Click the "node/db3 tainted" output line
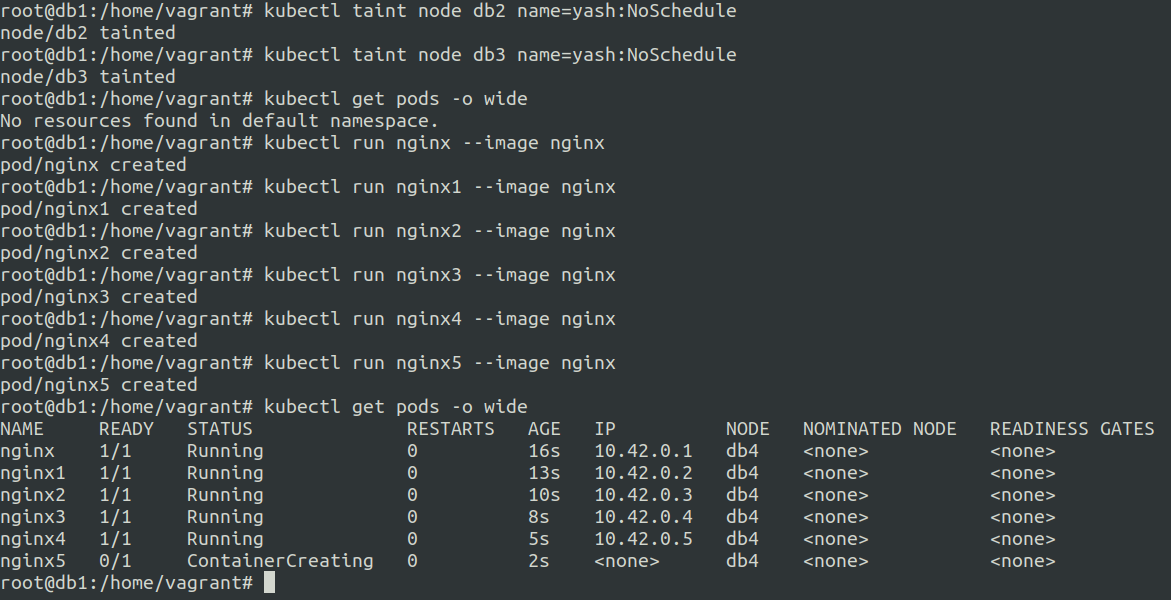Viewport: 1171px width, 600px height. [88, 77]
